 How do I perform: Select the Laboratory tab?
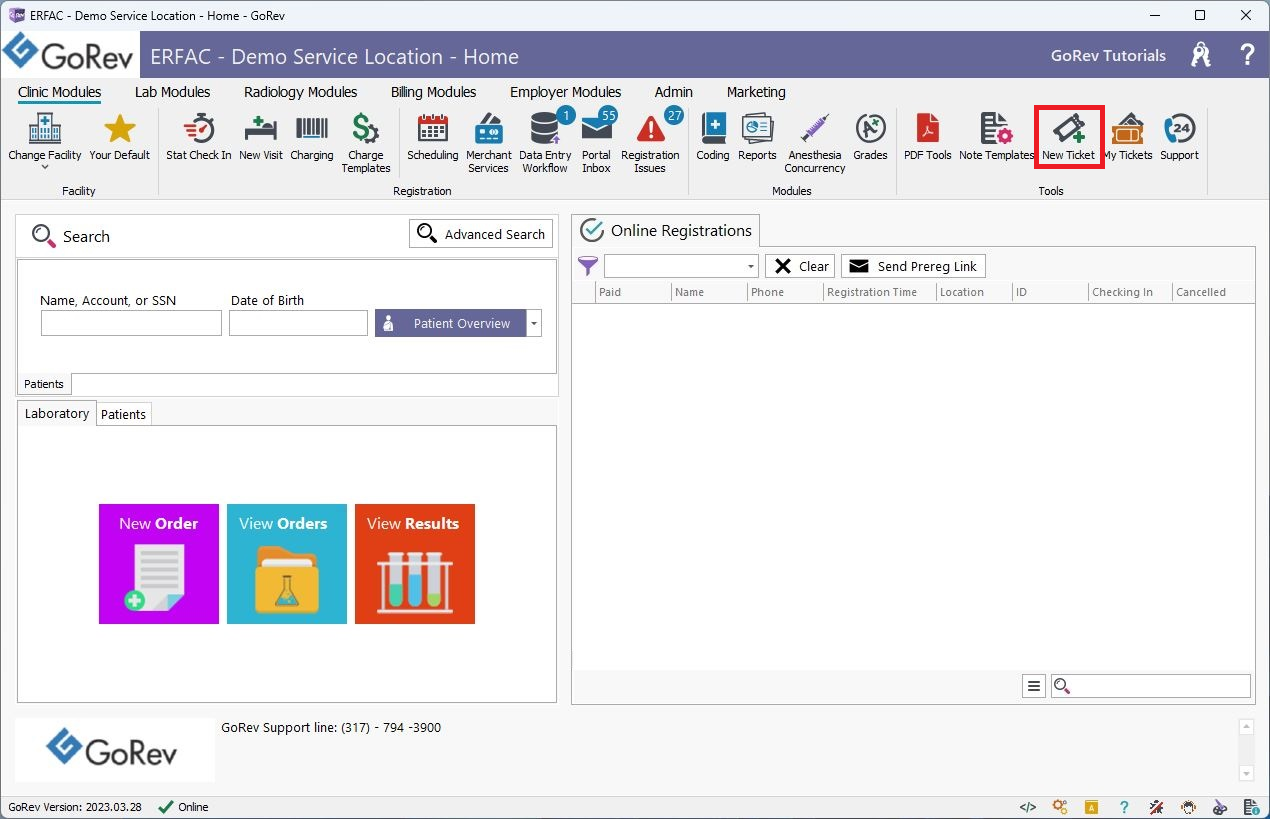pos(57,414)
